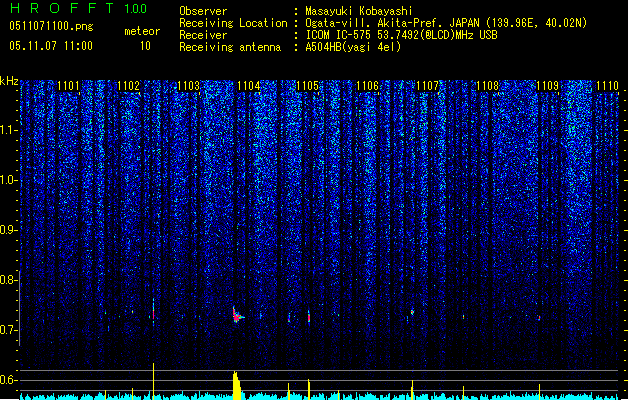This screenshot has width=629, height=400.
Task: Click the 1103 time marker
Action: point(189,86)
